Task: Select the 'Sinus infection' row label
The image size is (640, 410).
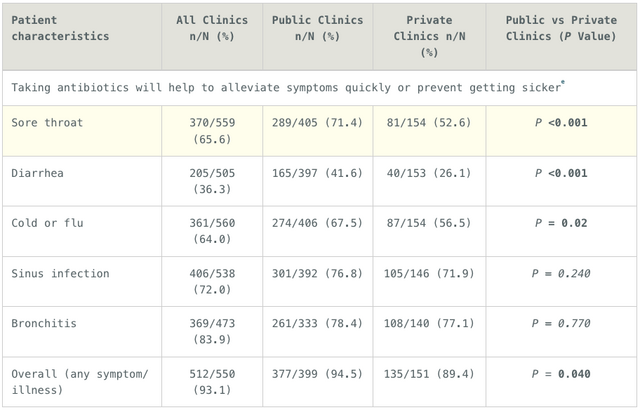Action: 60,273
